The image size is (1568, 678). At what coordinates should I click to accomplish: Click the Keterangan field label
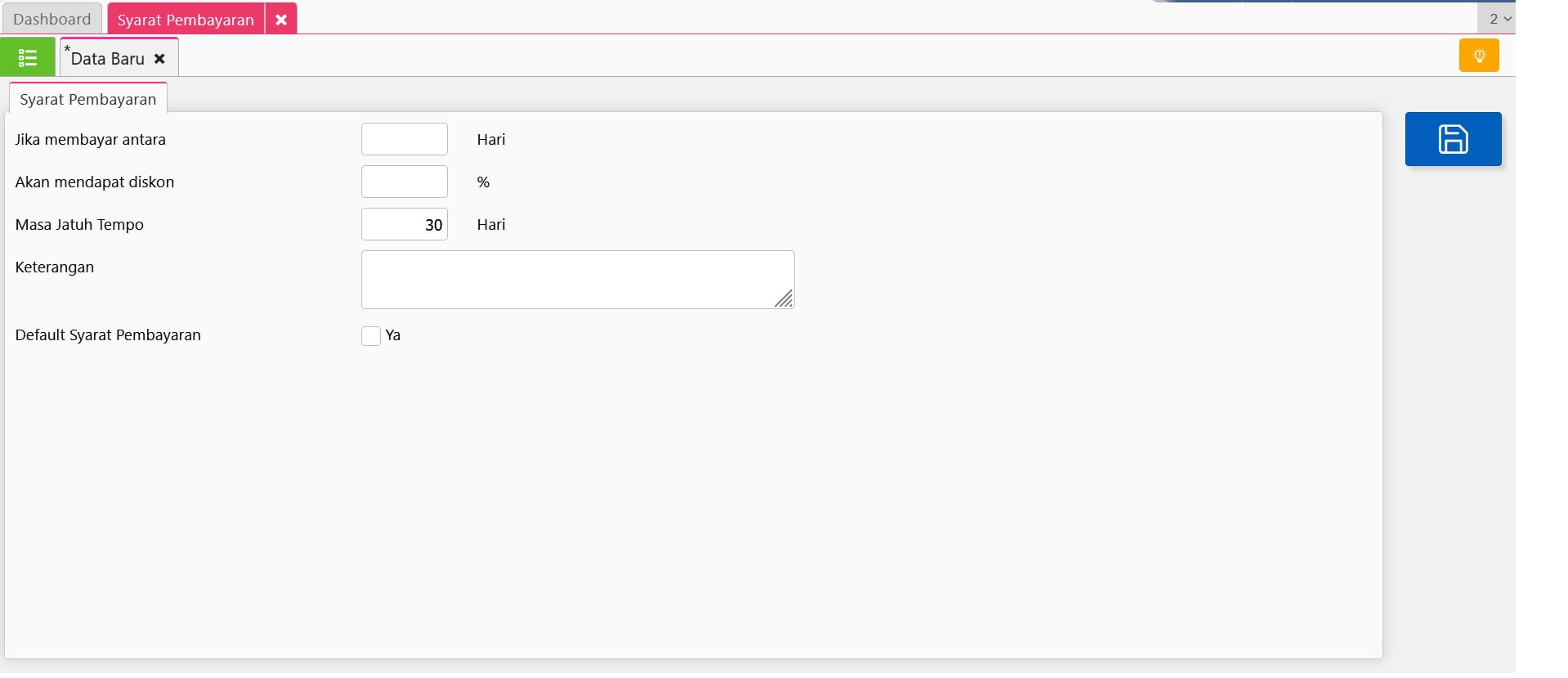click(55, 267)
